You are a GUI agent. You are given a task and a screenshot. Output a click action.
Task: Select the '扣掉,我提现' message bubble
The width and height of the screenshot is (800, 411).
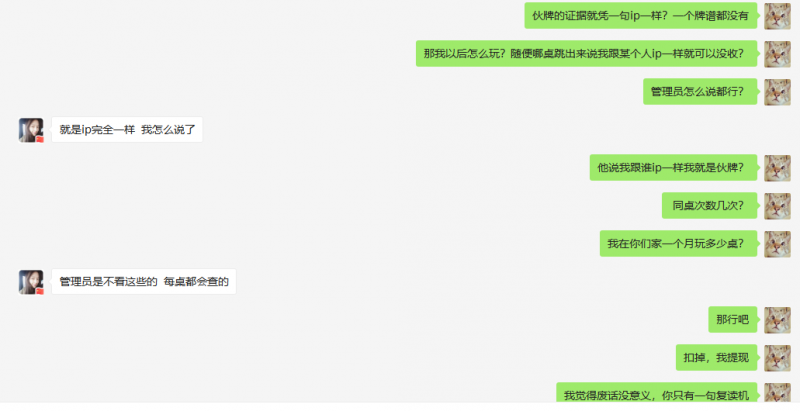[x=717, y=358]
